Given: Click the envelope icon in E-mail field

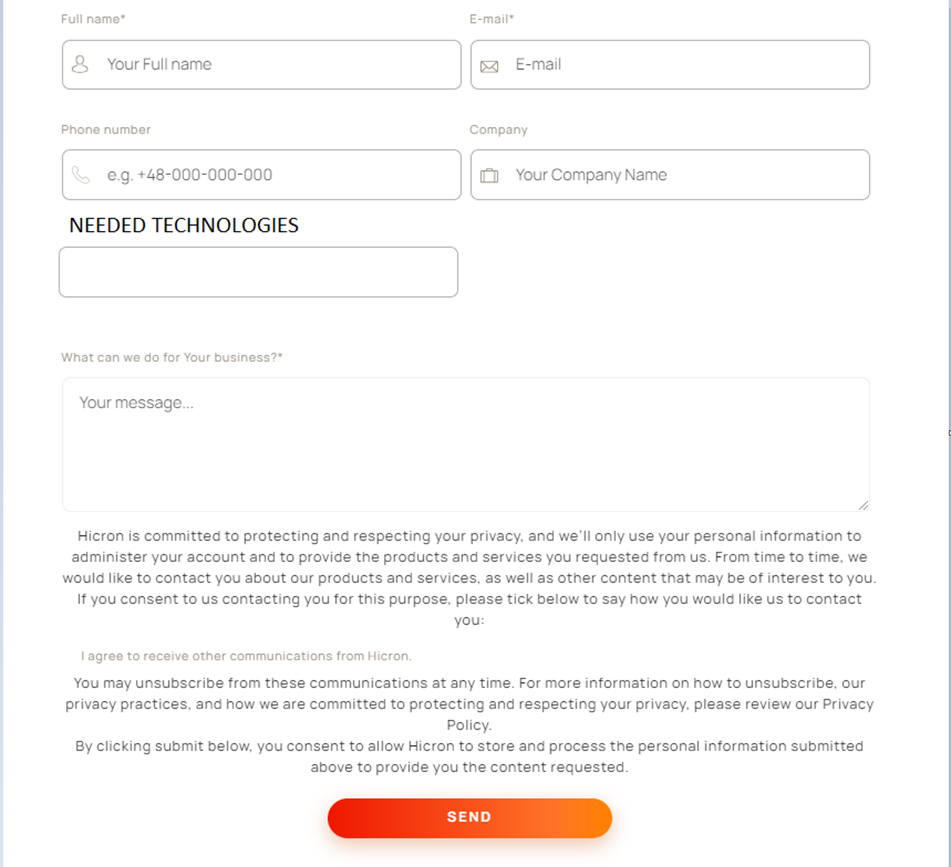Looking at the screenshot, I should 489,64.
